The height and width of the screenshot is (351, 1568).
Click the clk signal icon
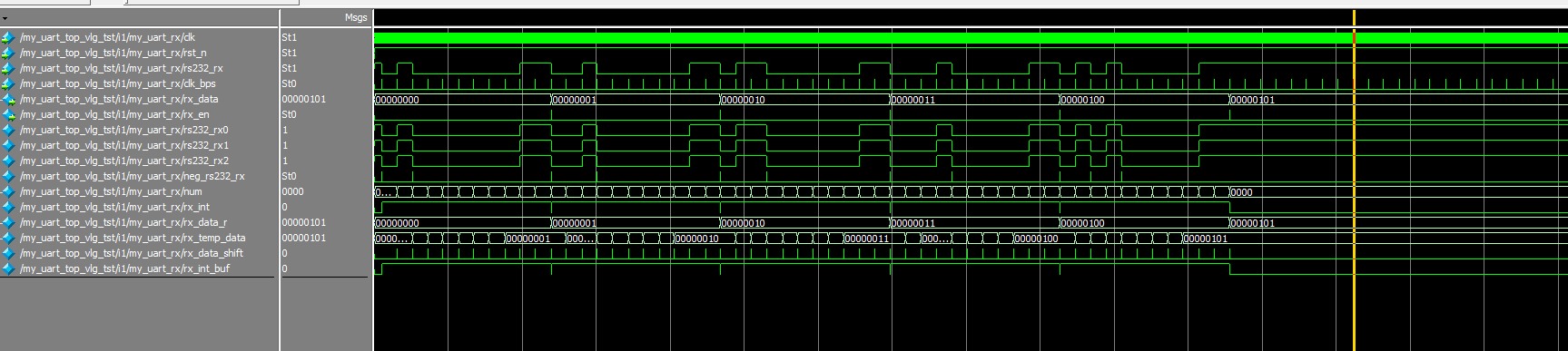8,37
